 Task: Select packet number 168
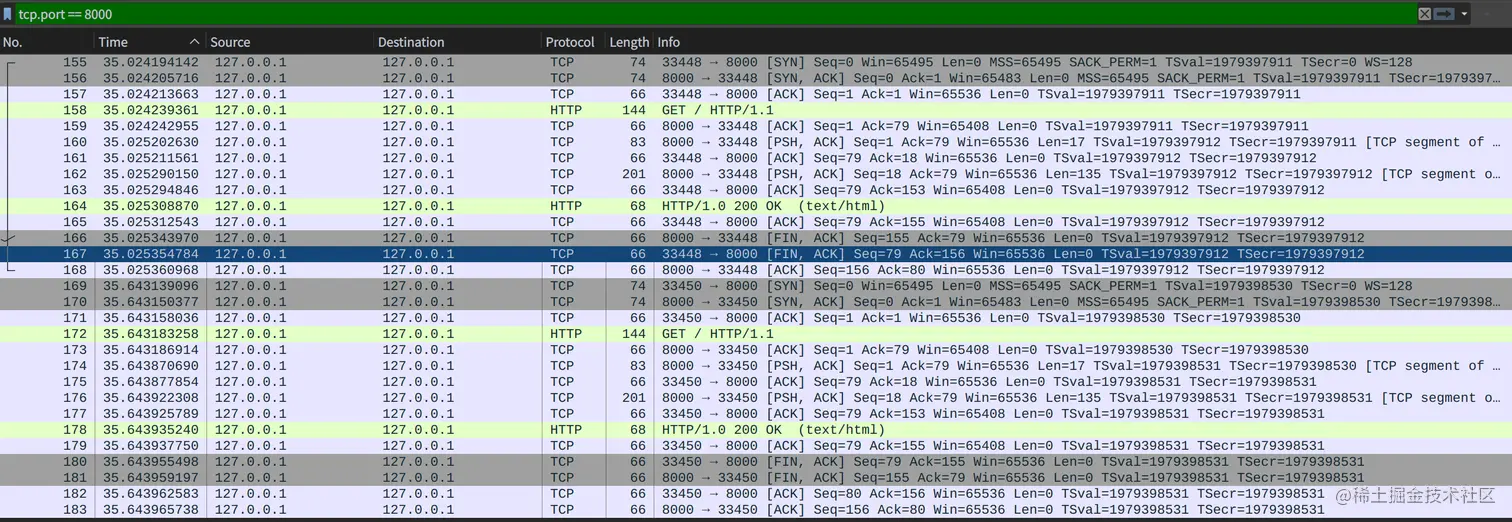[756, 270]
